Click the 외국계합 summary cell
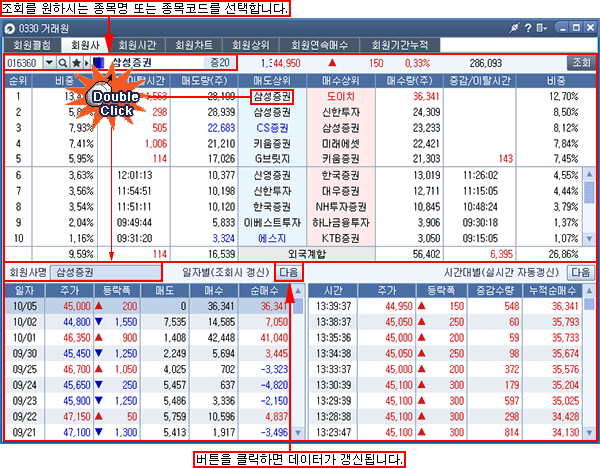 pyautogui.click(x=307, y=254)
